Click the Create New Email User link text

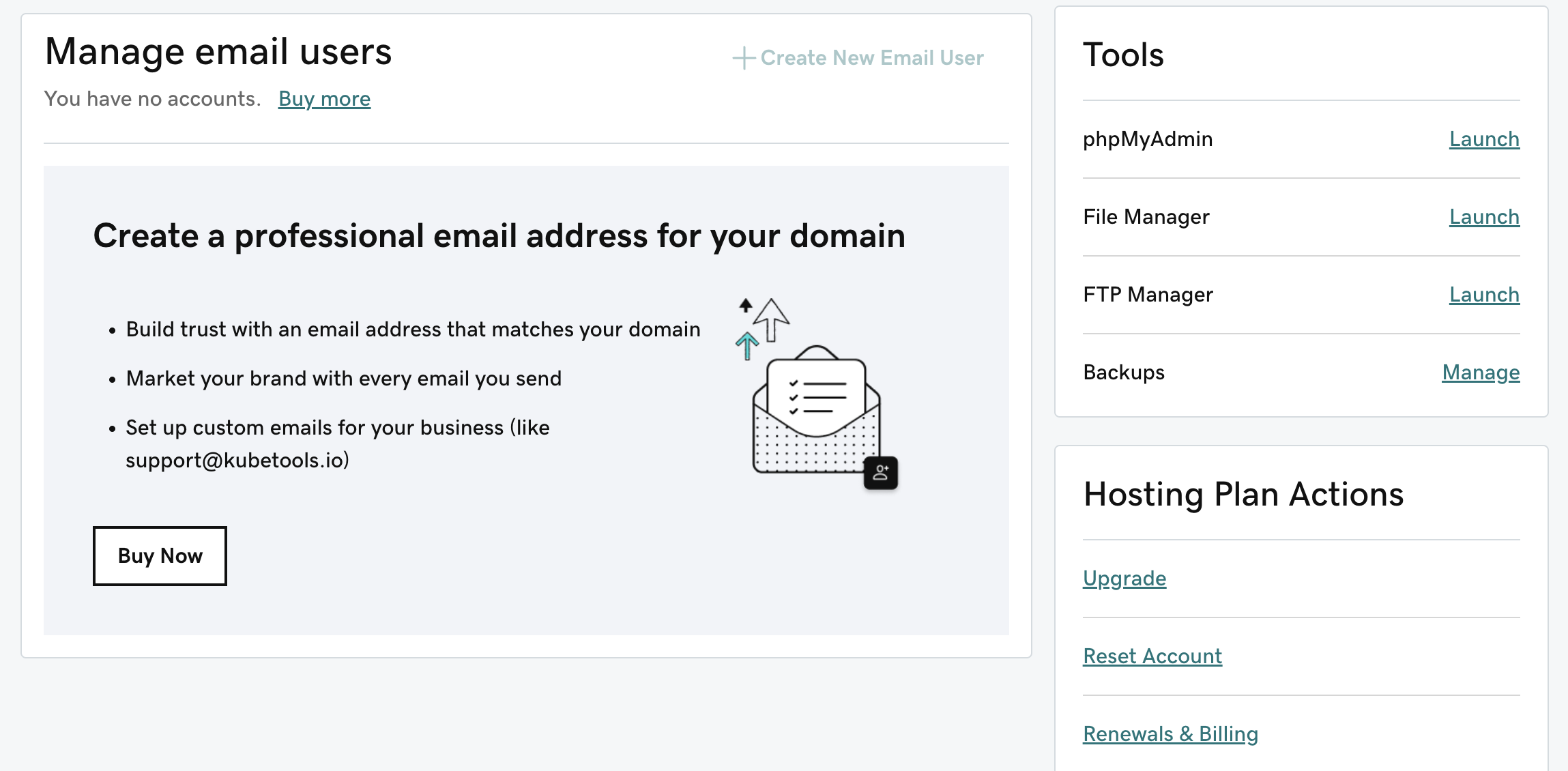pos(871,58)
